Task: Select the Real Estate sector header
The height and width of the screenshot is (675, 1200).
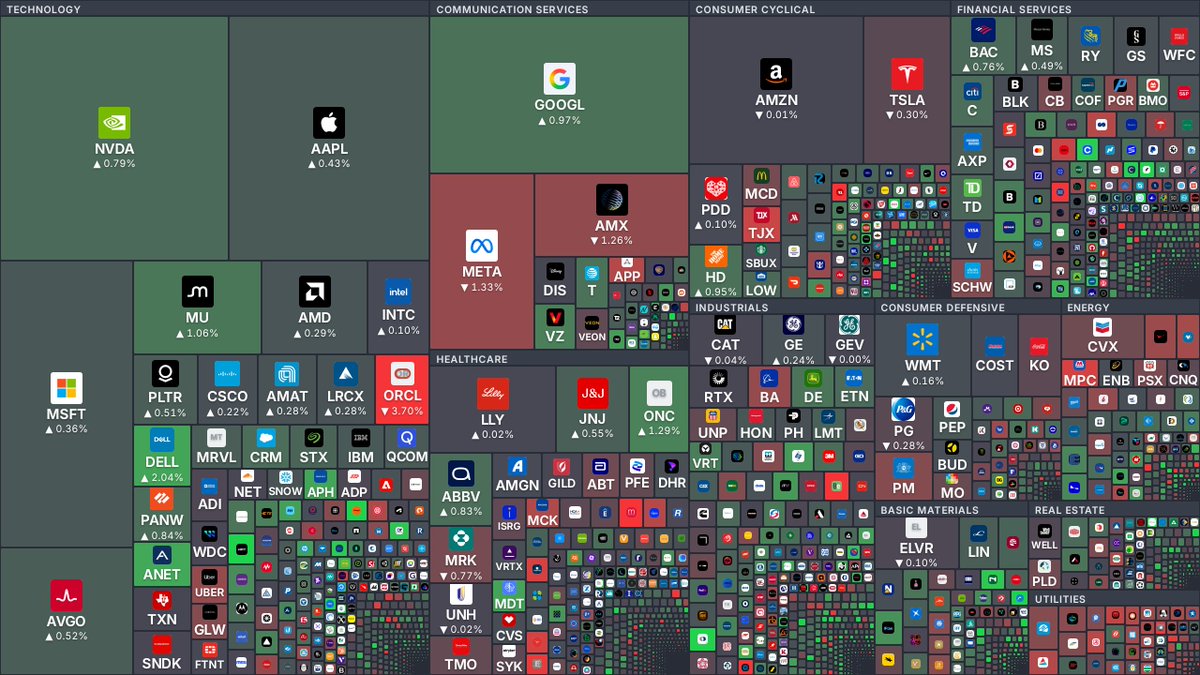Action: click(x=1070, y=510)
